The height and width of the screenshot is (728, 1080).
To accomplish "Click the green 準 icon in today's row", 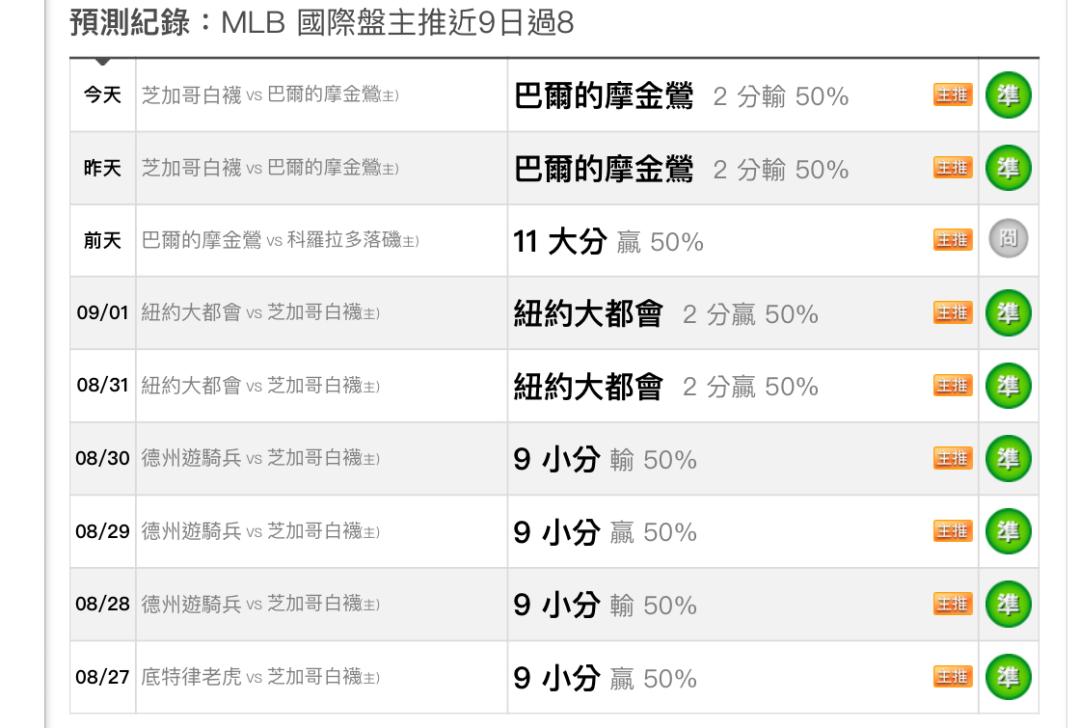I will tap(1008, 95).
